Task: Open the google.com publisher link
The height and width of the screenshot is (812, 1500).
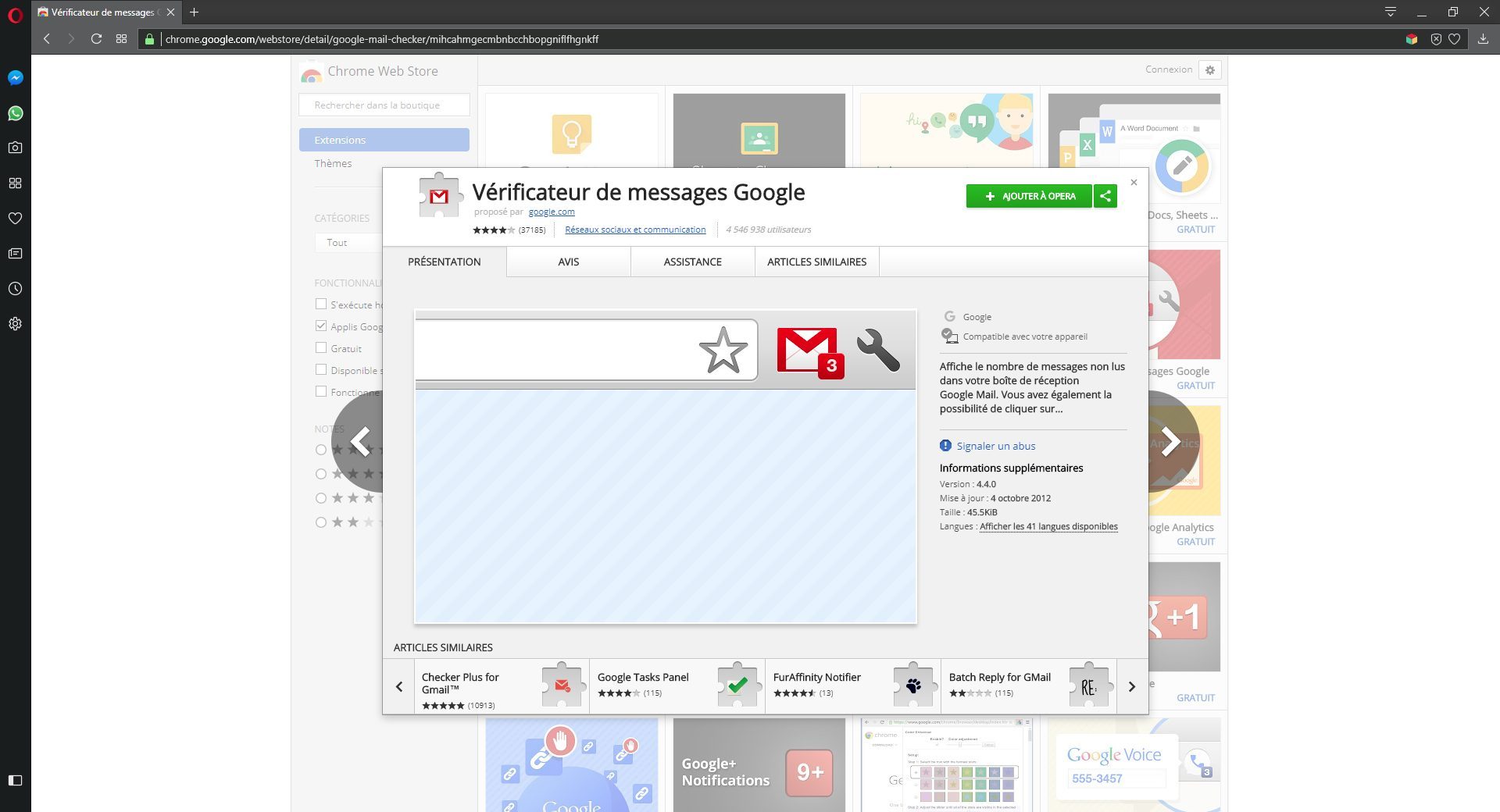Action: pyautogui.click(x=552, y=212)
